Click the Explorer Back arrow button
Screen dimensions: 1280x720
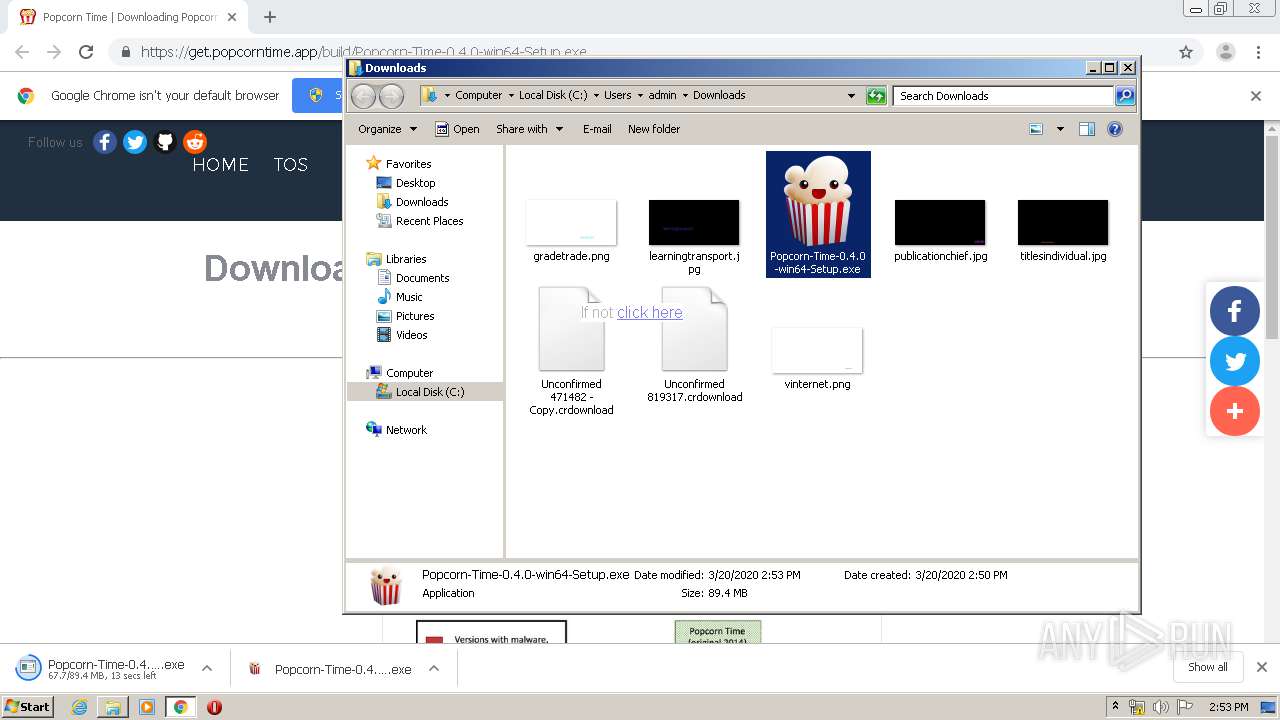click(364, 96)
